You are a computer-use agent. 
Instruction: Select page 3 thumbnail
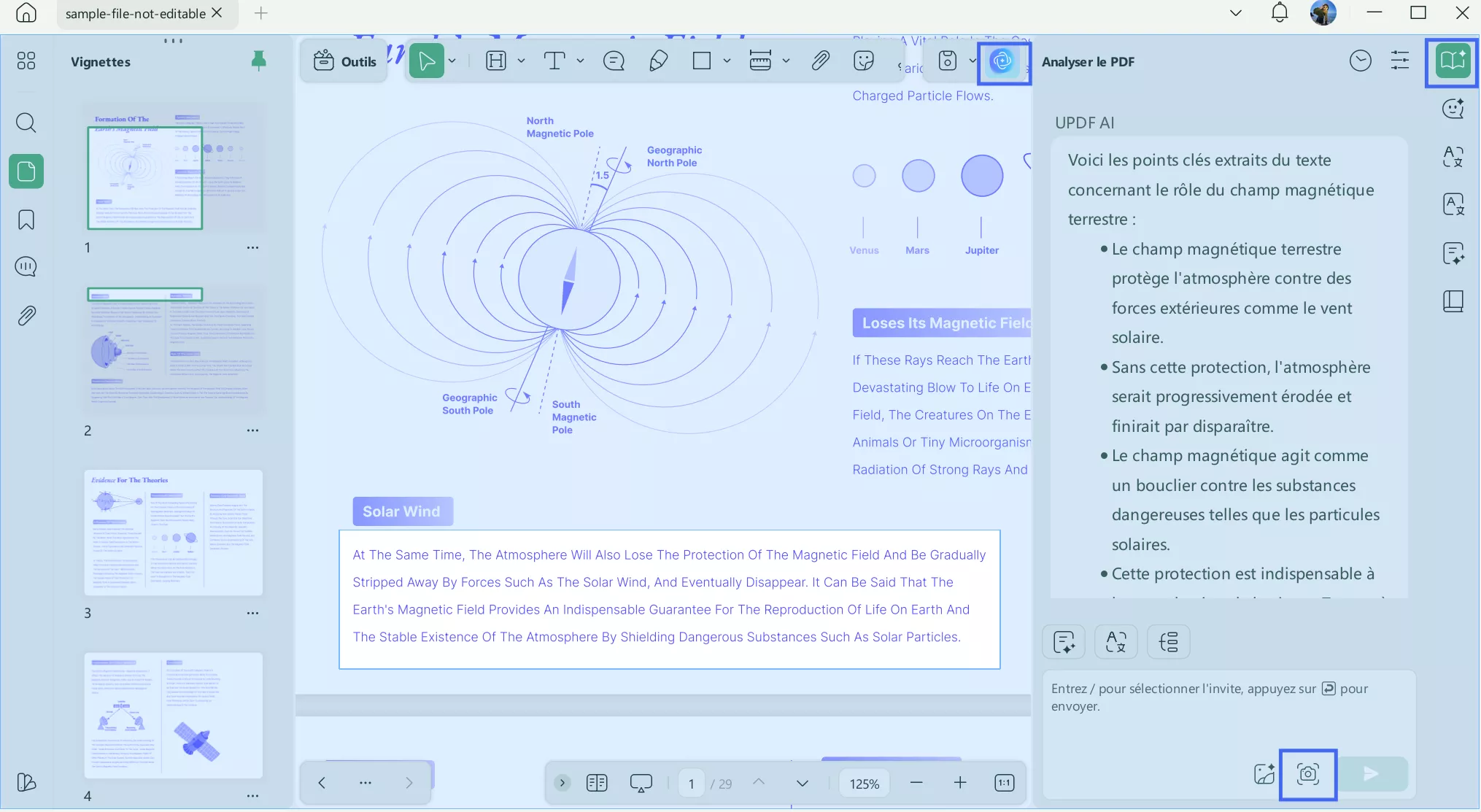click(x=173, y=533)
